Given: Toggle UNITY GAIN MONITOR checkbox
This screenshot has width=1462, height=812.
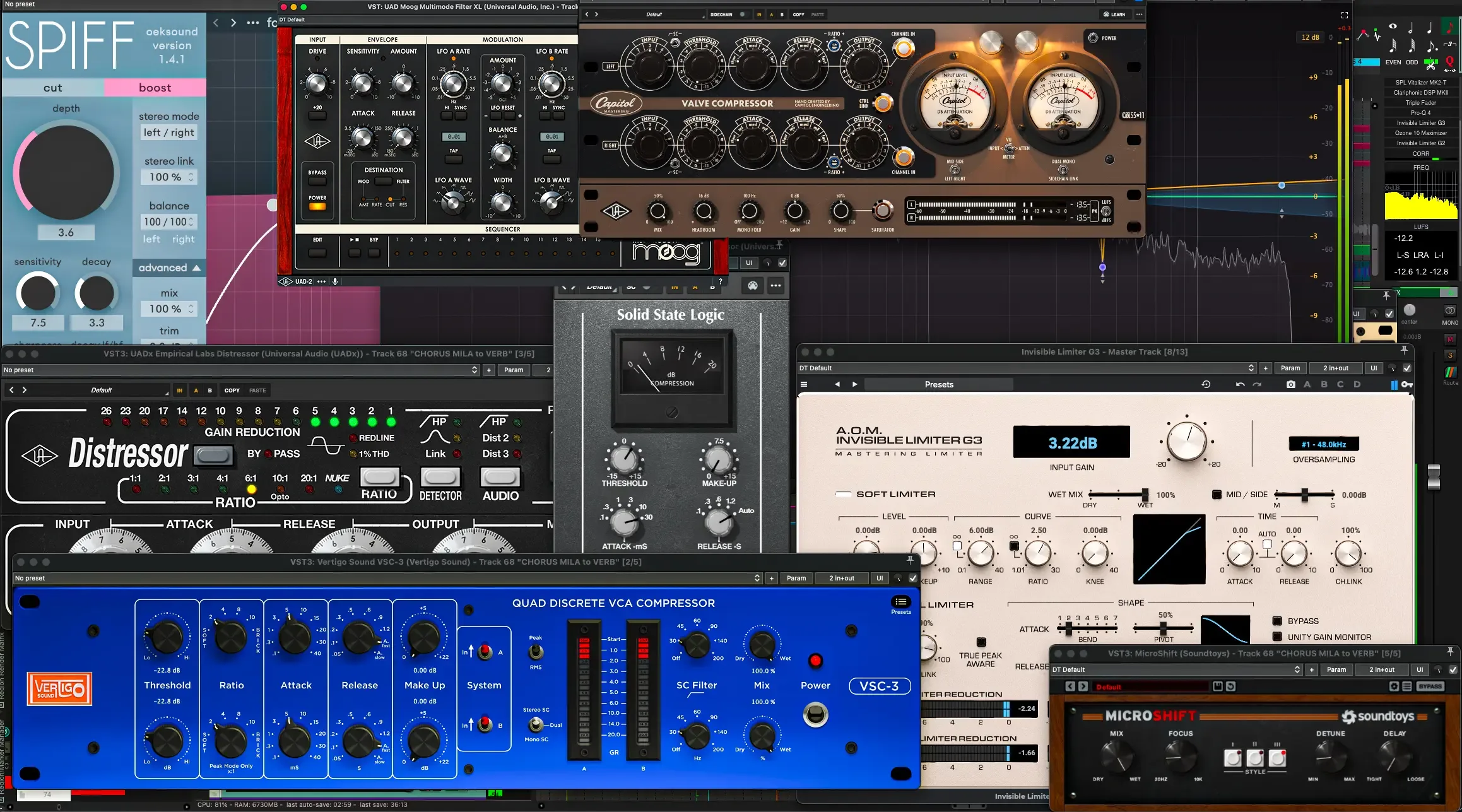Looking at the screenshot, I should point(1277,637).
